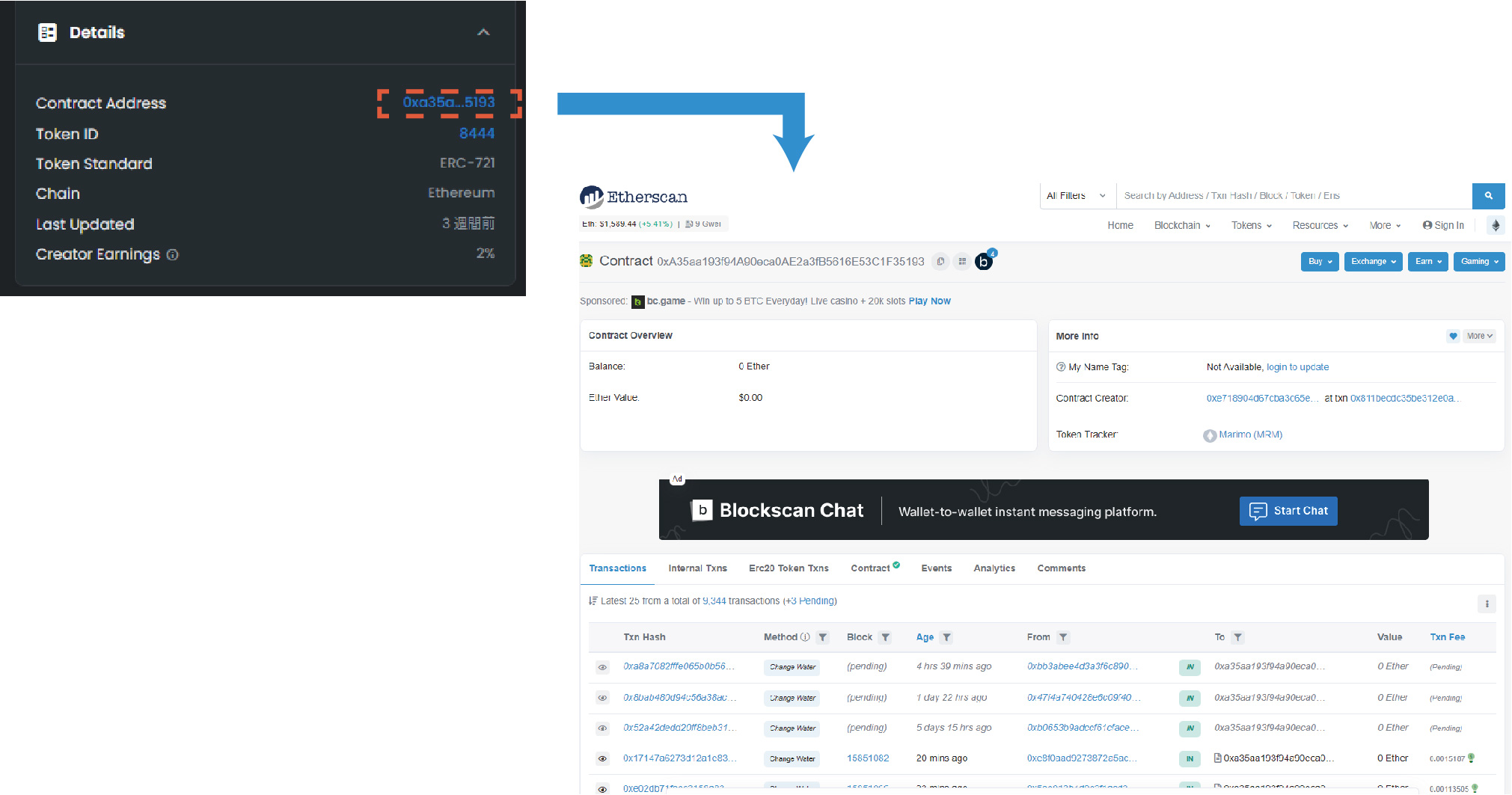Open the Block column filter
This screenshot has width=1512, height=795.
885,637
